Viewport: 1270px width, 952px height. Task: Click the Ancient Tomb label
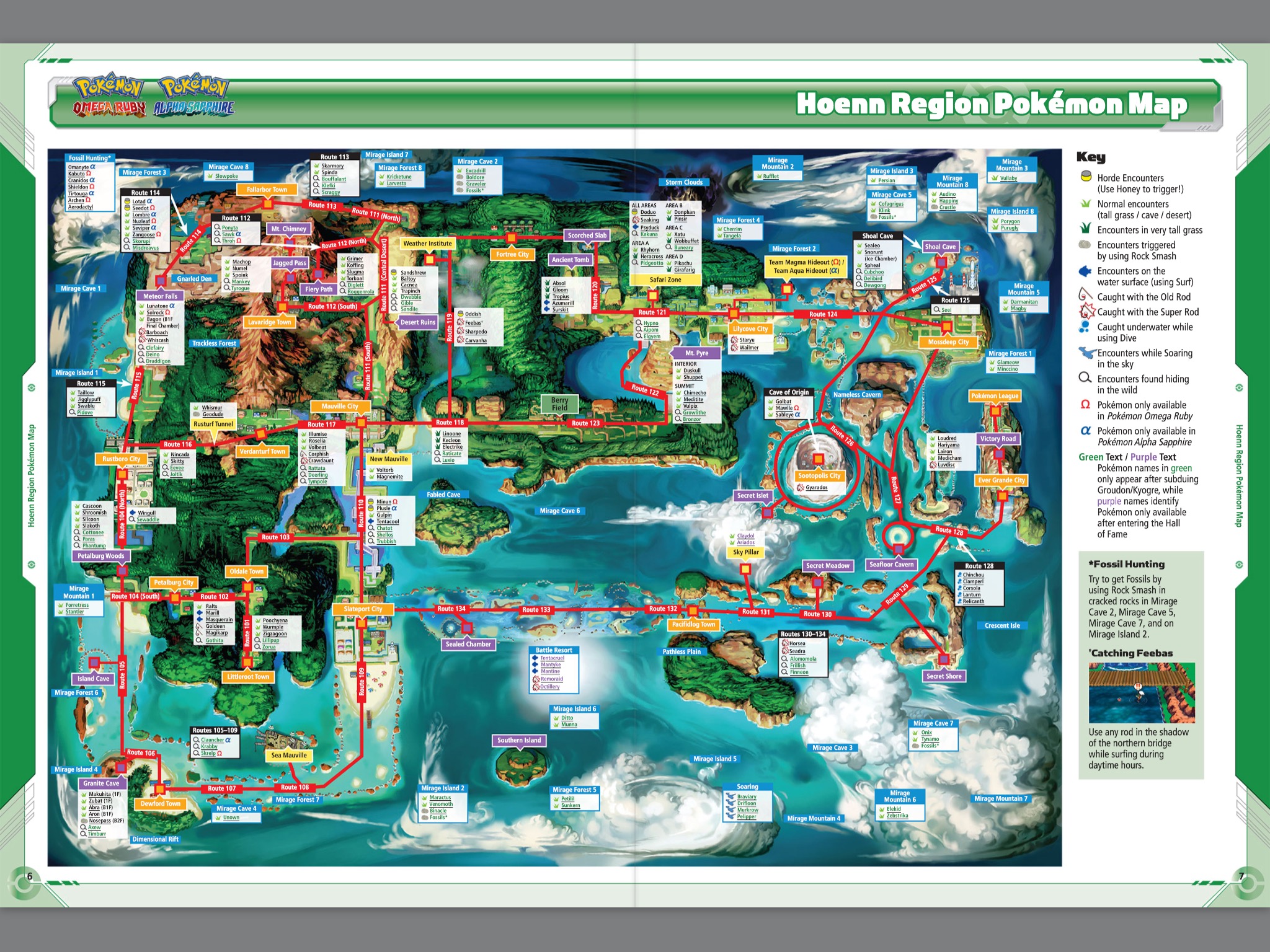[570, 260]
